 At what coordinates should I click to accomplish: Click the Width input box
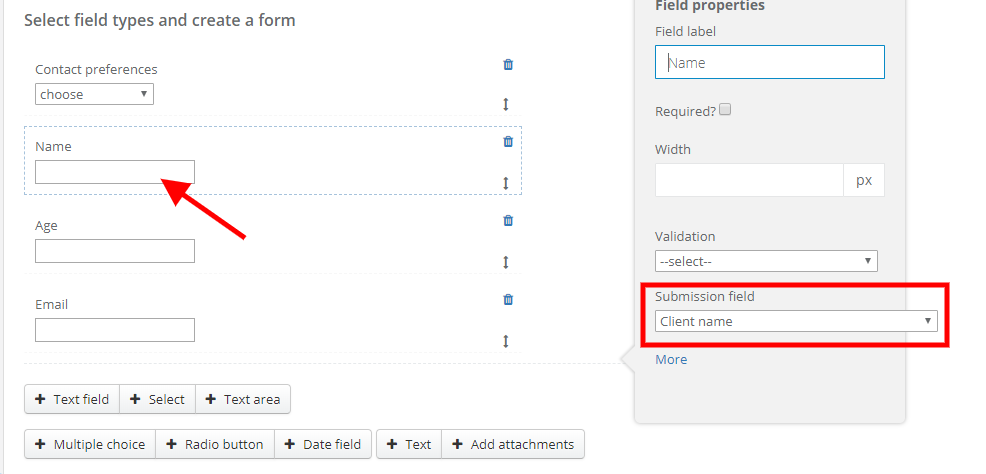point(750,180)
